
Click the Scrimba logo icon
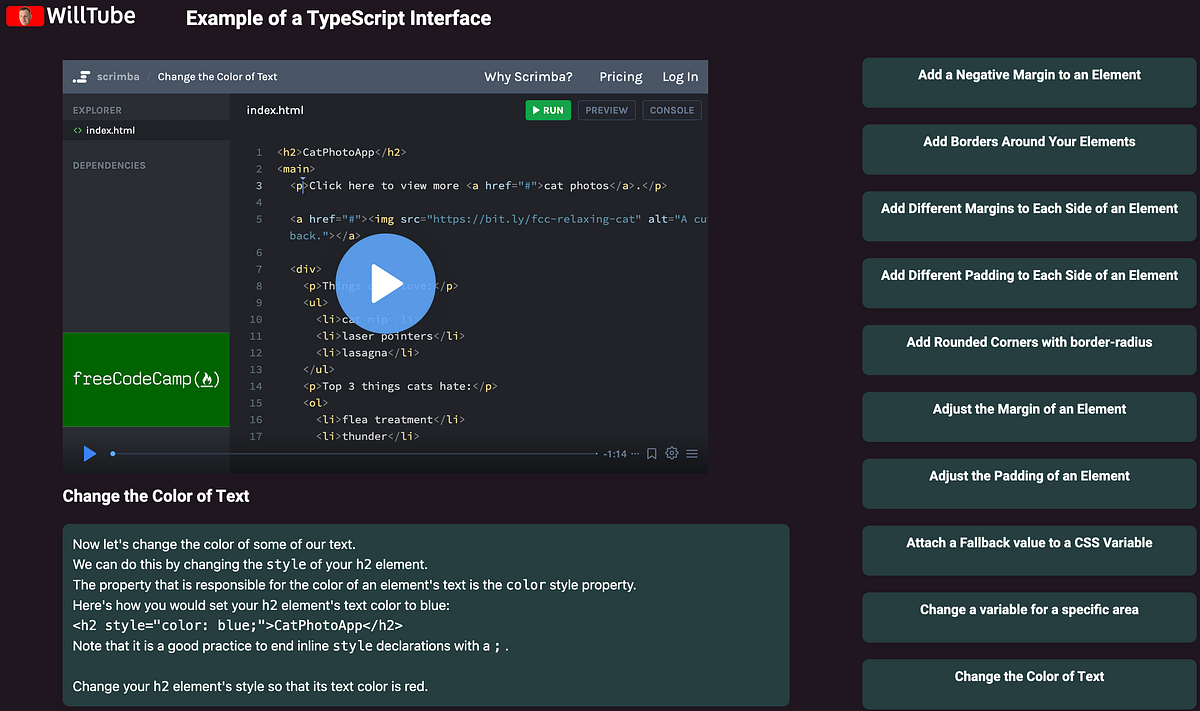(81, 77)
